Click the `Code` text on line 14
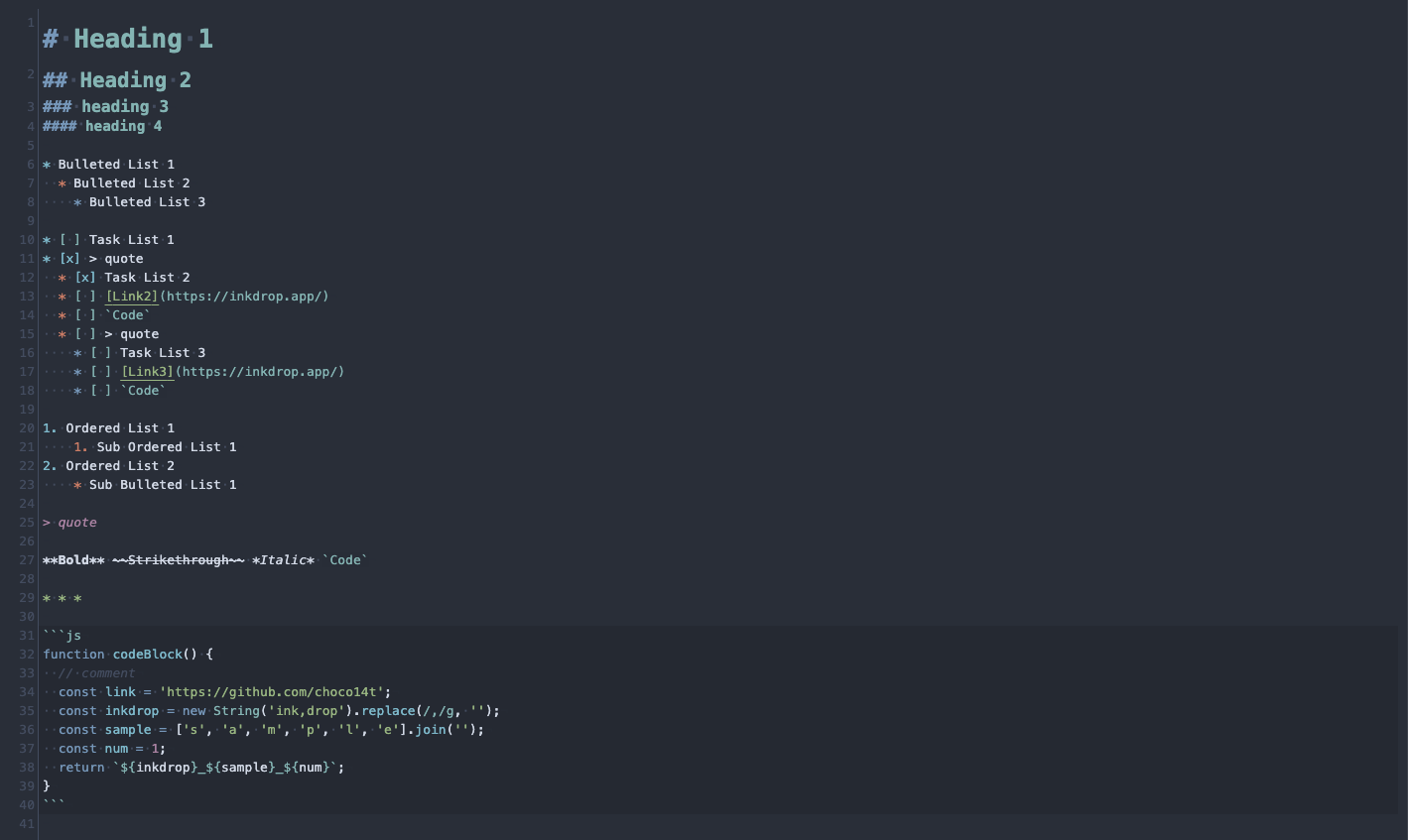1408x840 pixels. coord(128,315)
